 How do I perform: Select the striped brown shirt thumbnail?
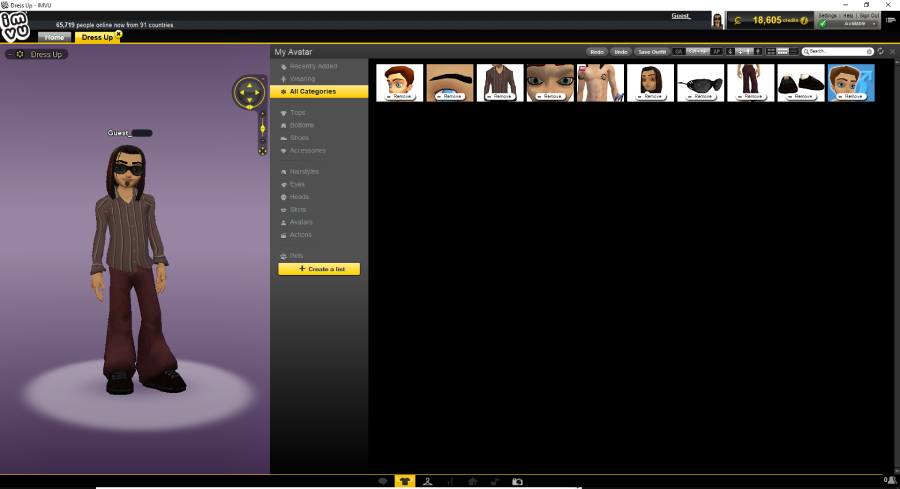(500, 83)
